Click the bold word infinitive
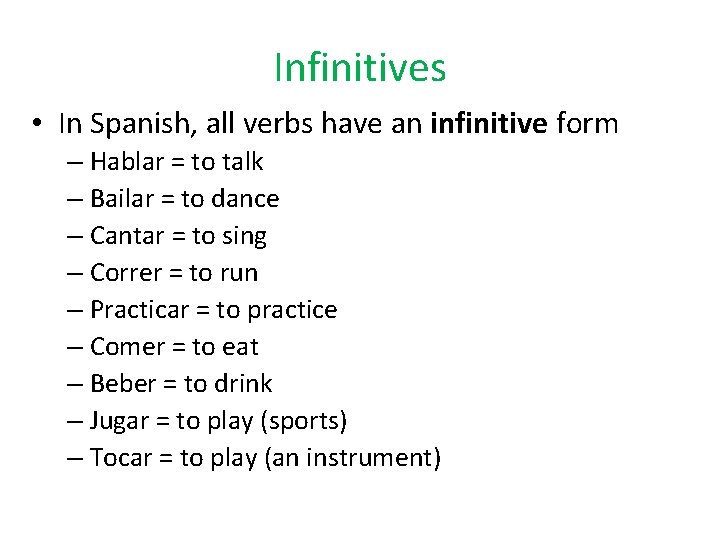Screen dimensions: 720x540 tap(488, 124)
